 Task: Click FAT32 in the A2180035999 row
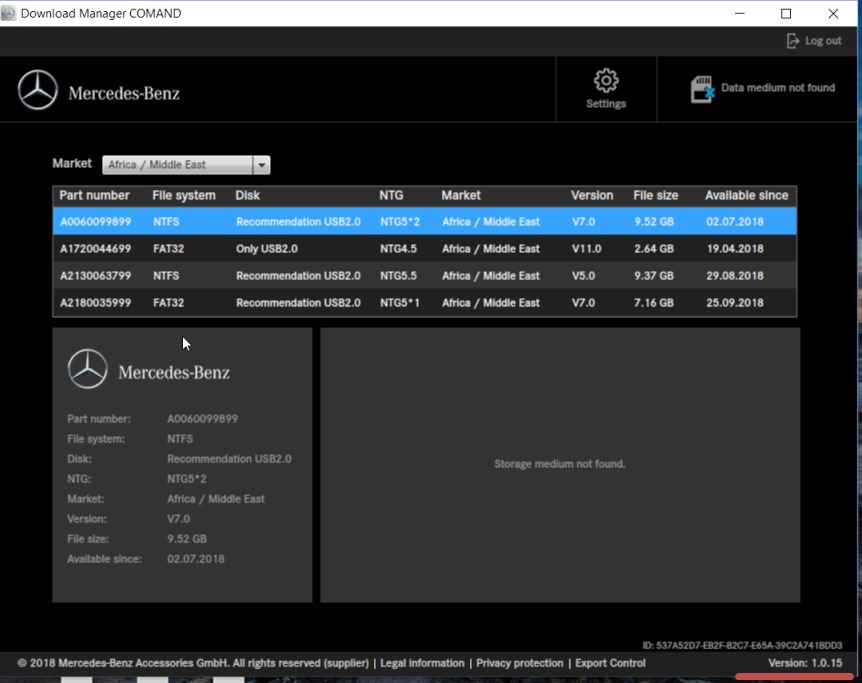[168, 302]
